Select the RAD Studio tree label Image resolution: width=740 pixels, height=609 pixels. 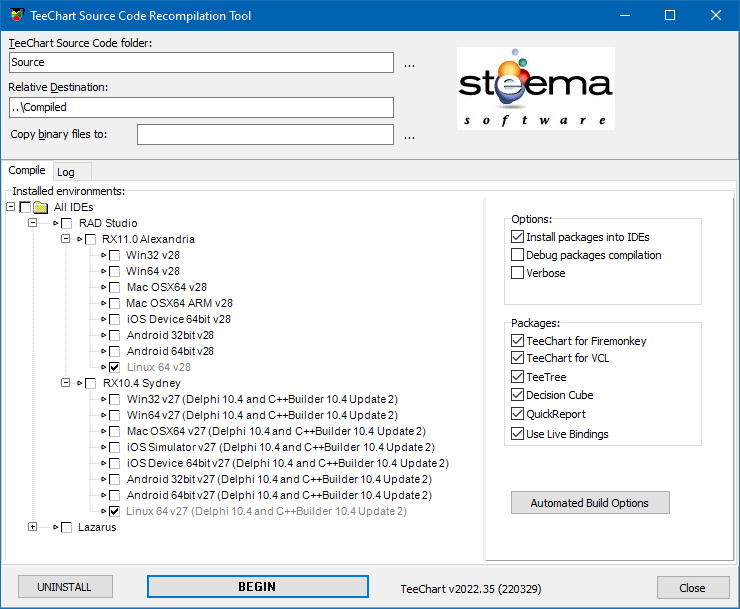108,223
